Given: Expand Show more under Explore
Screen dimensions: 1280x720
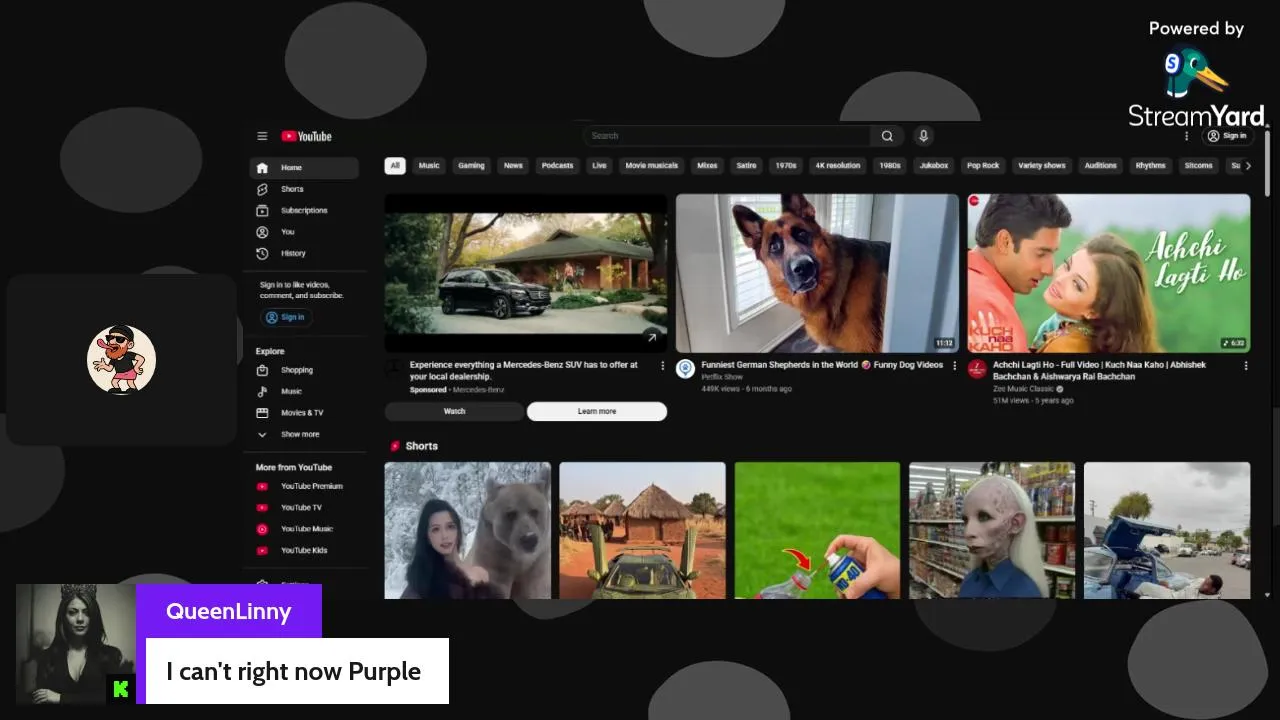Looking at the screenshot, I should coord(304,435).
